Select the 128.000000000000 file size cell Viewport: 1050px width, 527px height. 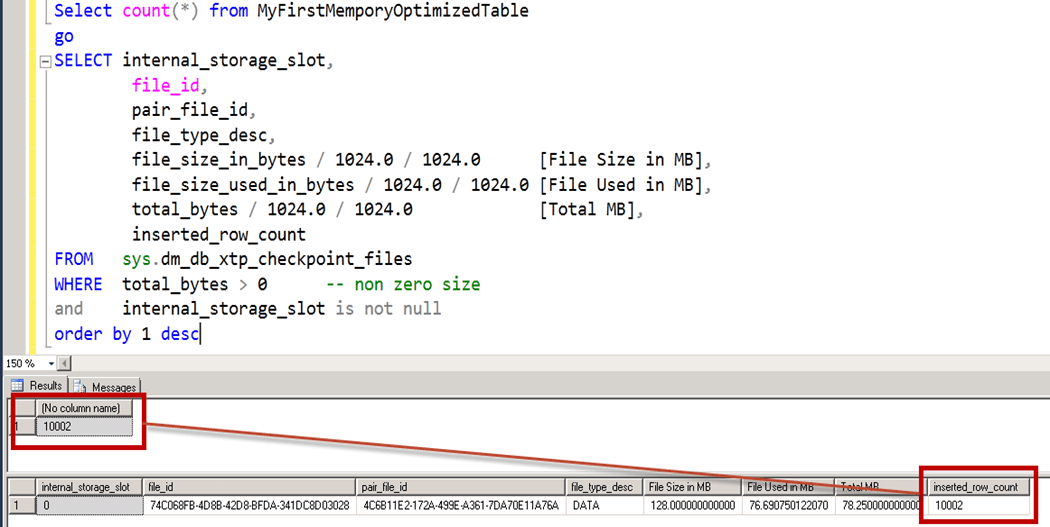coord(690,506)
